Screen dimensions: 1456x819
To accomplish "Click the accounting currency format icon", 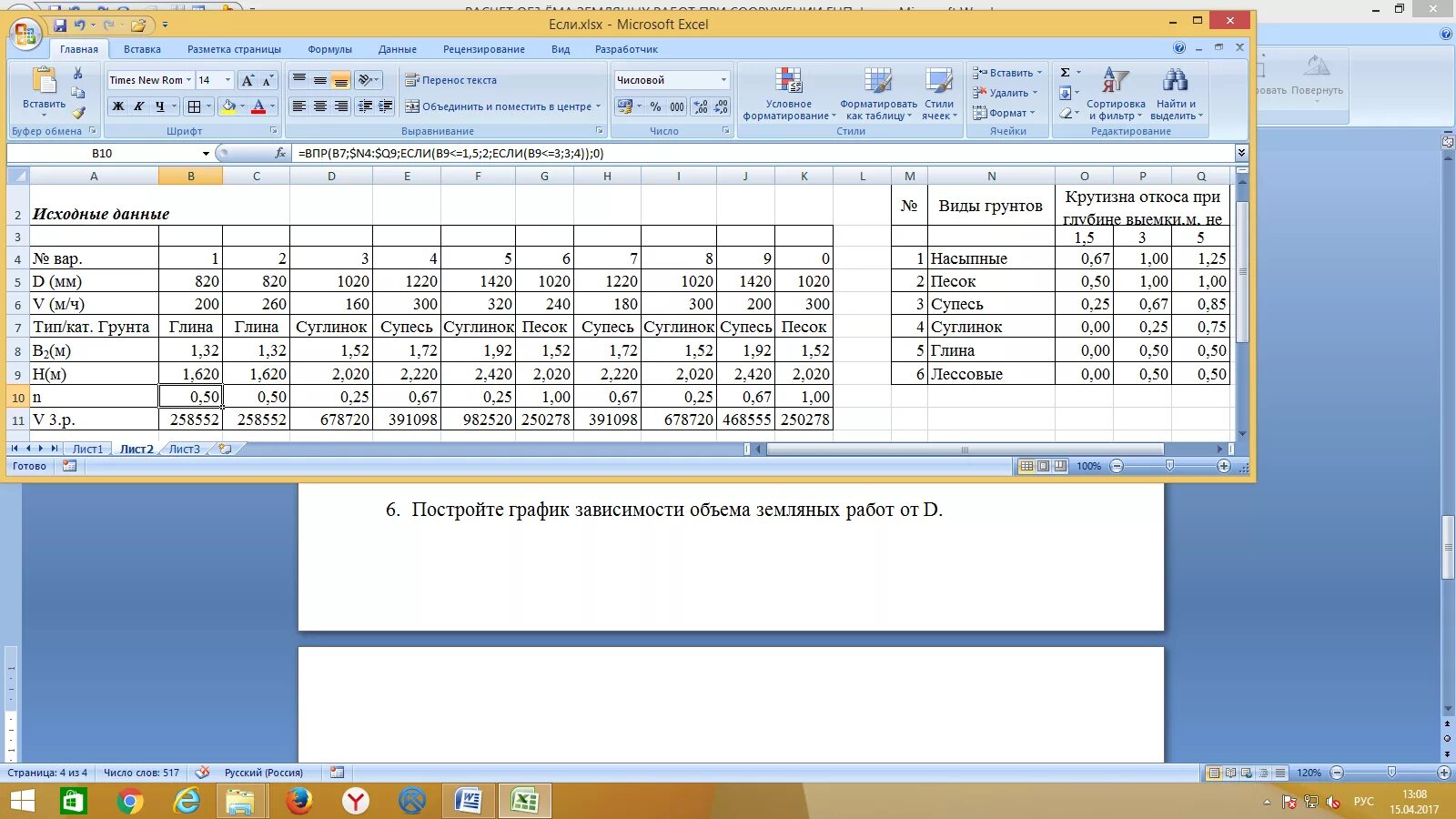I will pos(624,106).
